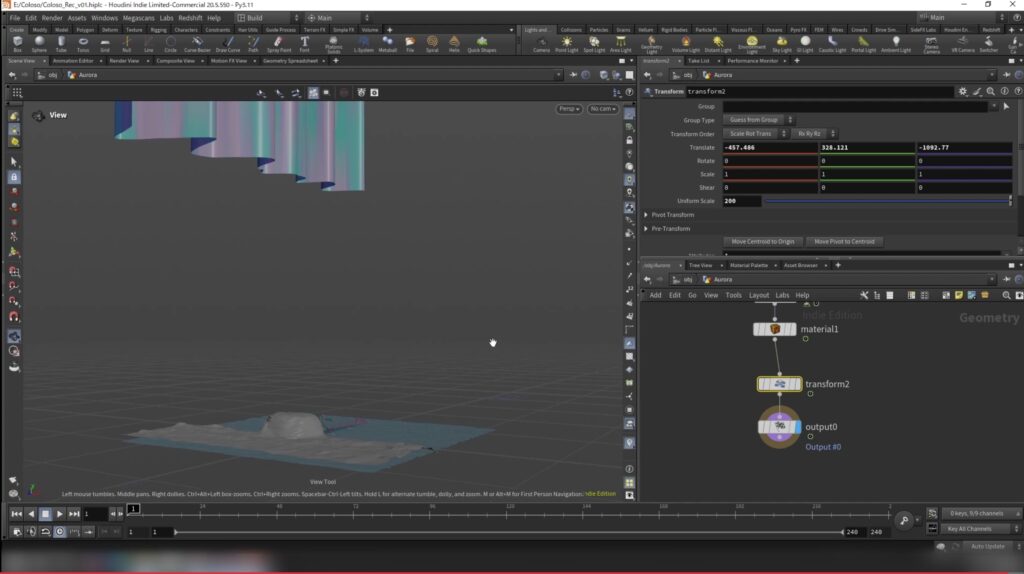Click Move Centroid to Origin button
Image resolution: width=1024 pixels, height=574 pixels.
(762, 242)
